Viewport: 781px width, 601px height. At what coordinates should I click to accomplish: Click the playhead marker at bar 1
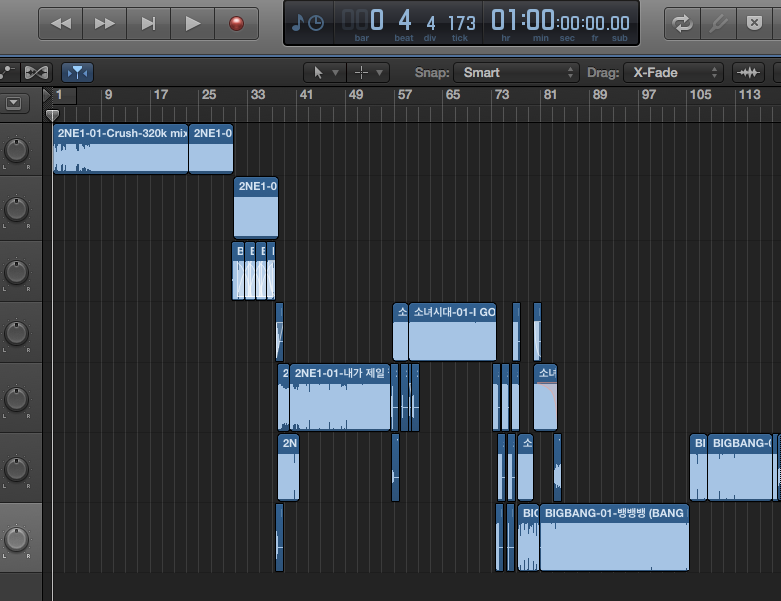(52, 116)
